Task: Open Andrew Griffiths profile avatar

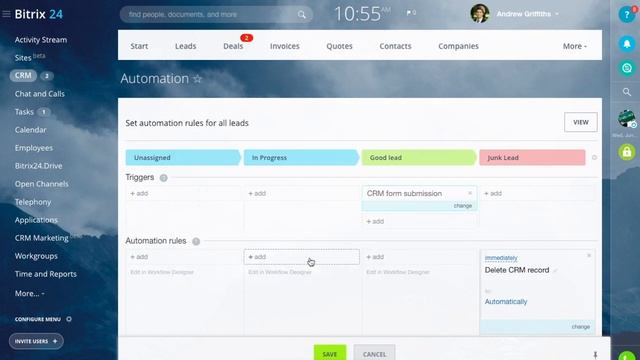Action: (x=480, y=14)
